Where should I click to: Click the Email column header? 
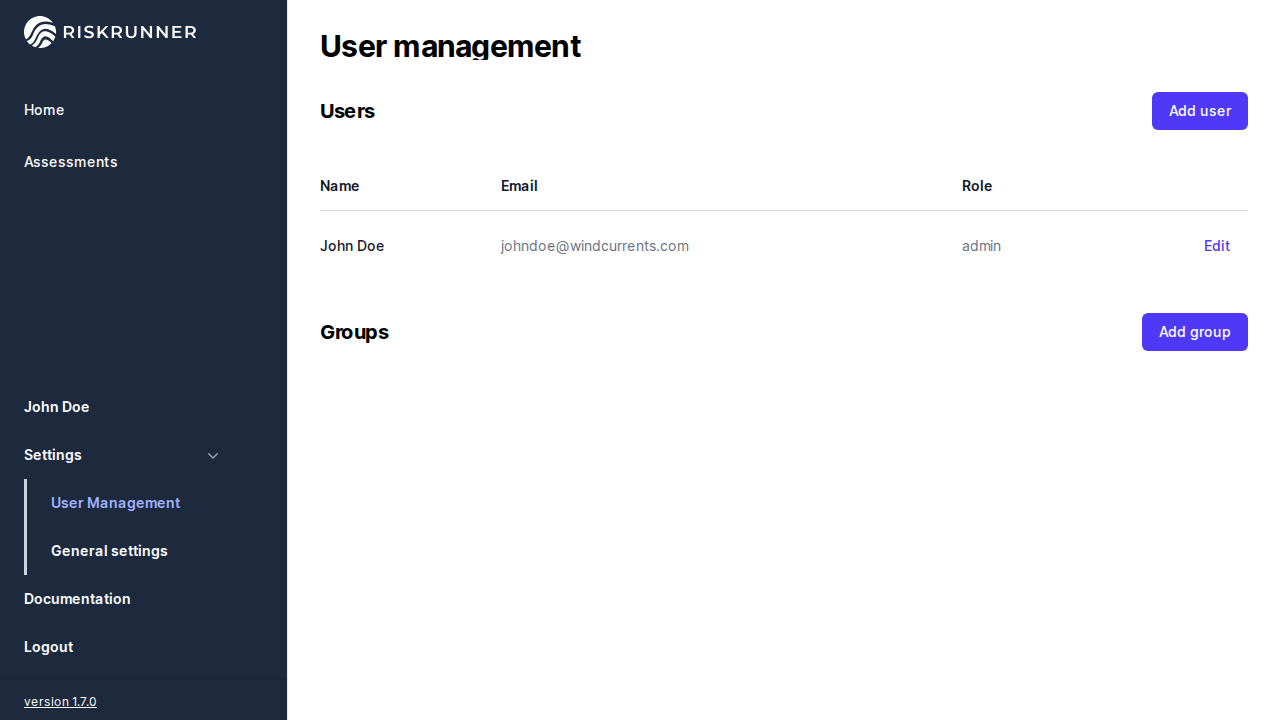519,186
